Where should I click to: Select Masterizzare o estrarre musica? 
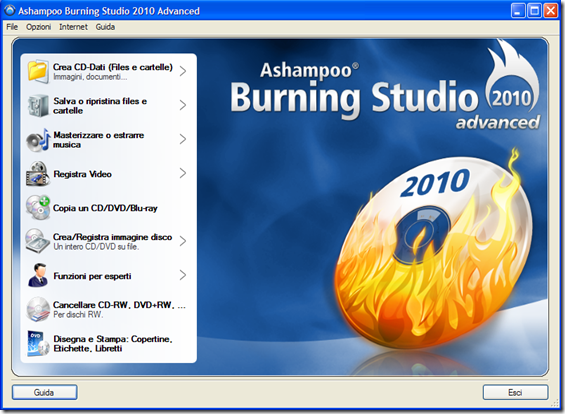point(98,140)
